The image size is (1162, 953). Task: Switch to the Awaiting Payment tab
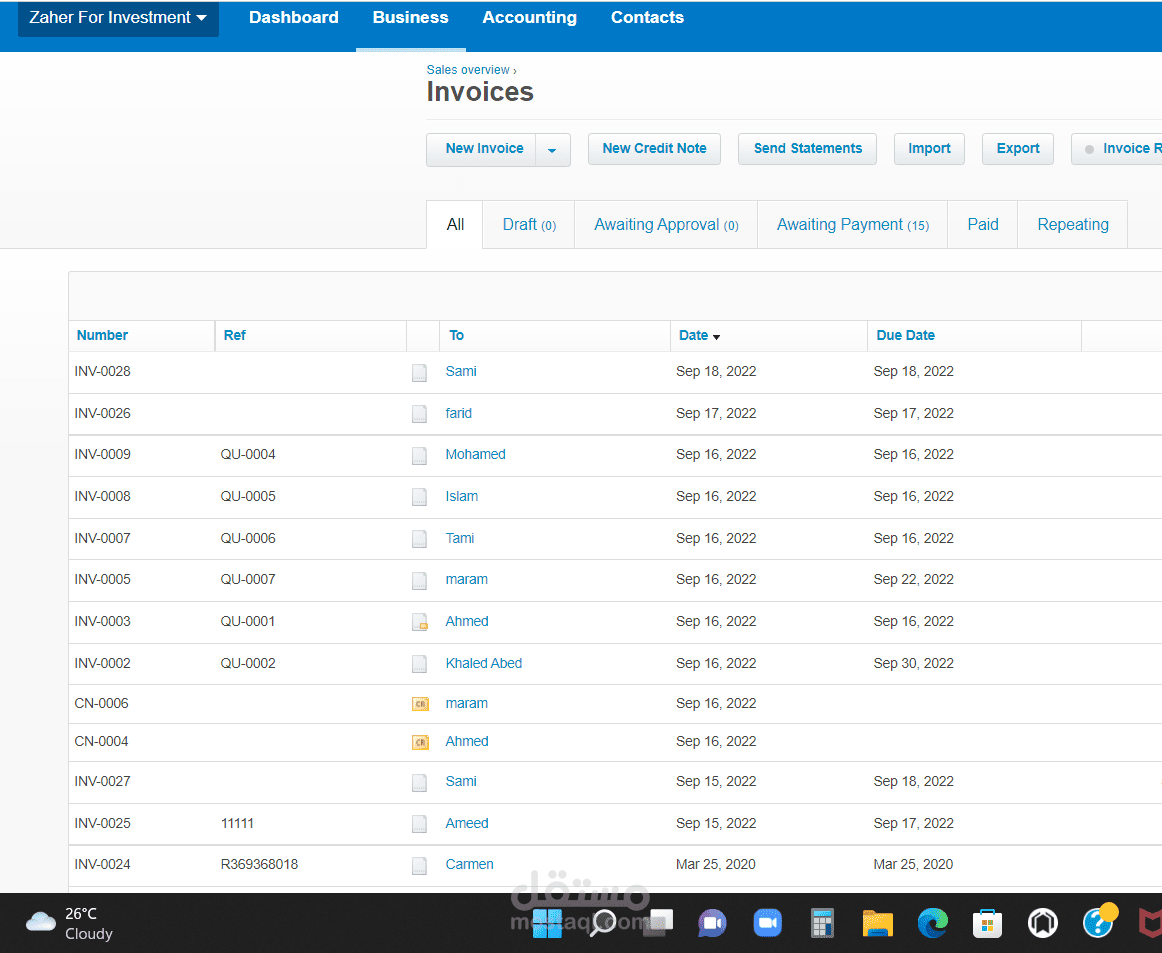(852, 224)
